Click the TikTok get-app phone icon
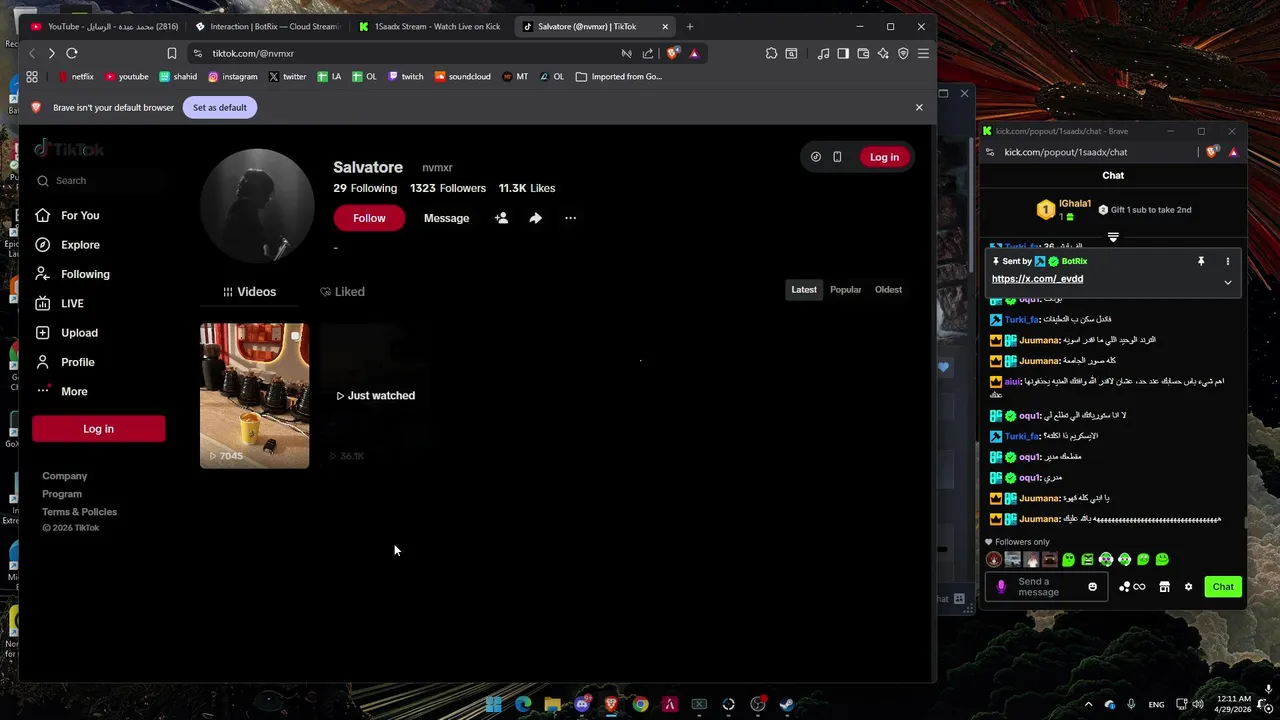 (837, 157)
